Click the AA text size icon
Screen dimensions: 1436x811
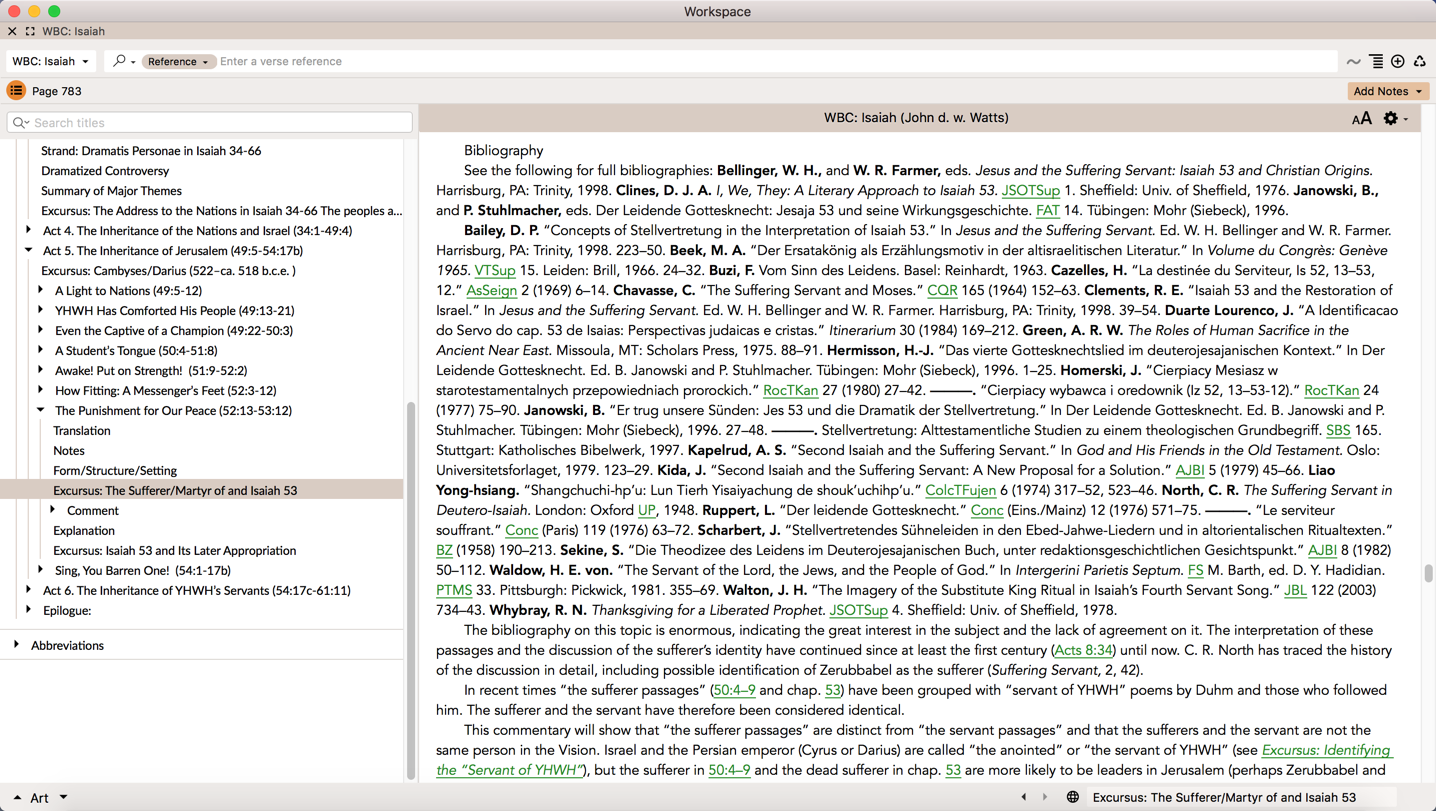coord(1361,119)
